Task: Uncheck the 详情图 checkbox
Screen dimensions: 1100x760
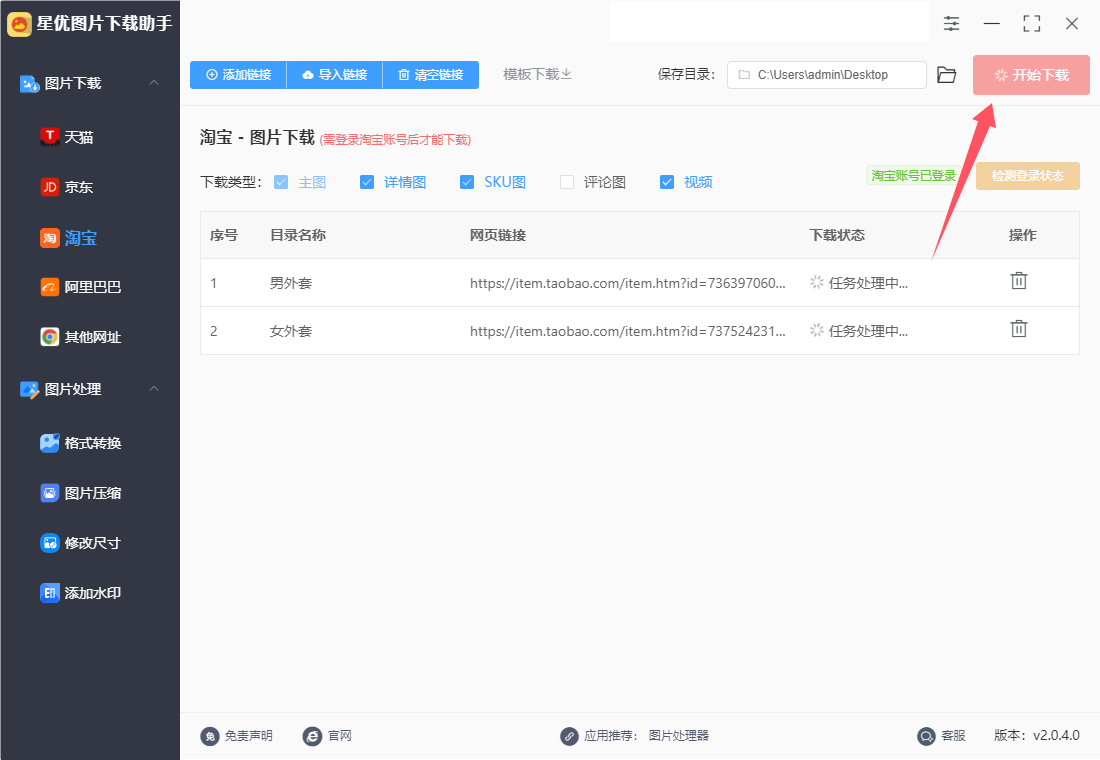Action: coord(367,182)
